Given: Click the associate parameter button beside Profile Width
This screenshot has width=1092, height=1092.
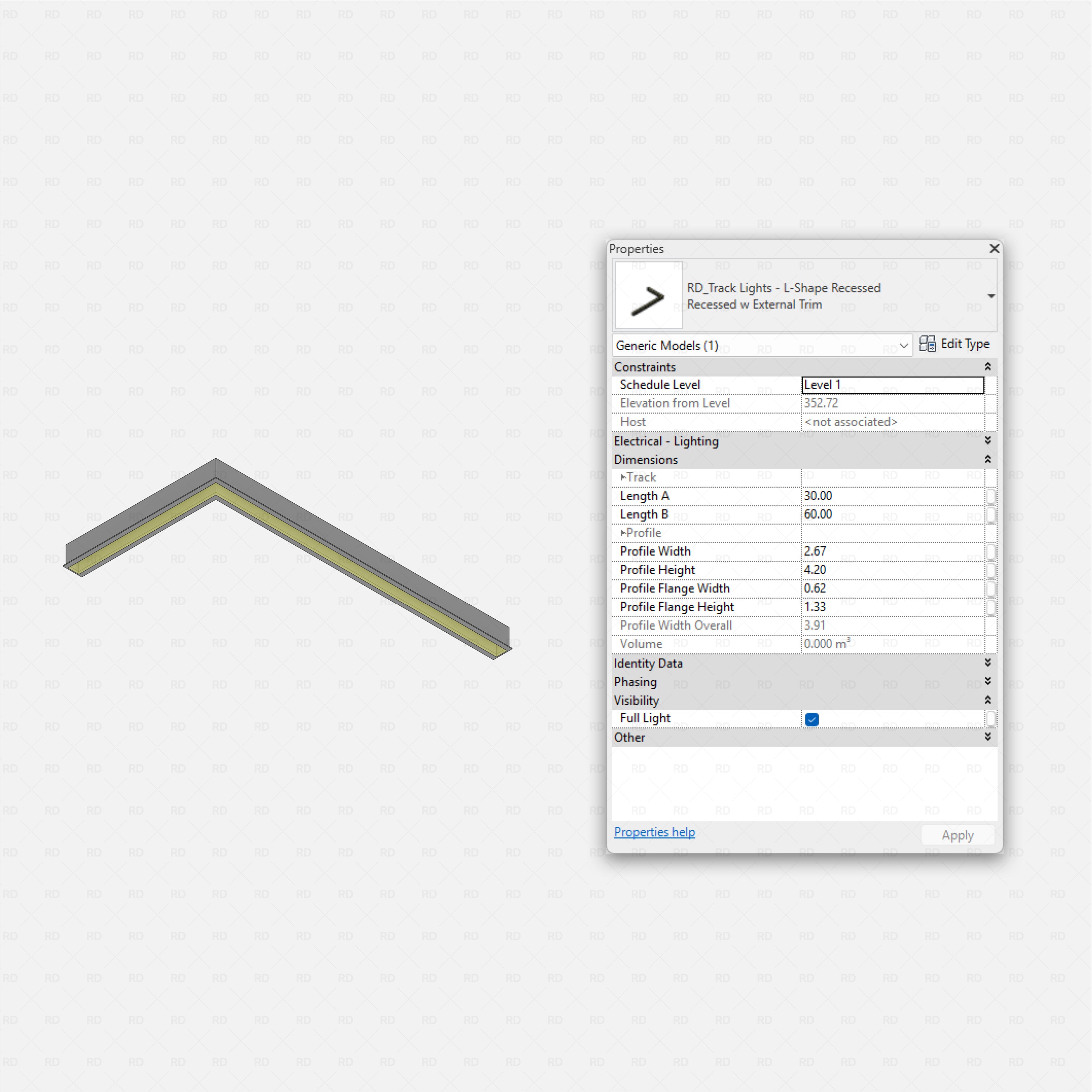Looking at the screenshot, I should point(992,552).
